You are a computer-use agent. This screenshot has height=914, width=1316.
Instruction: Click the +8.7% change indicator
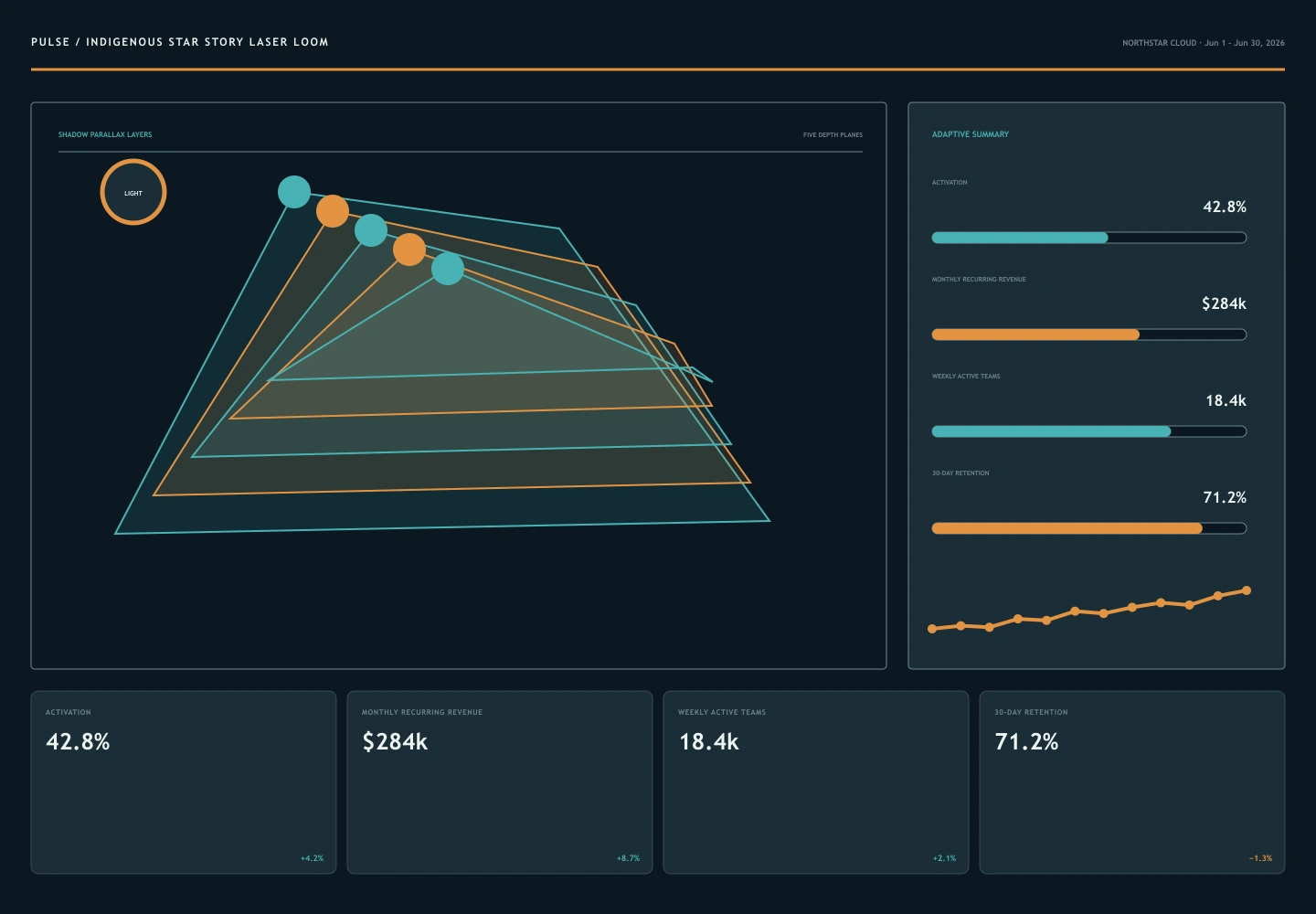628,858
